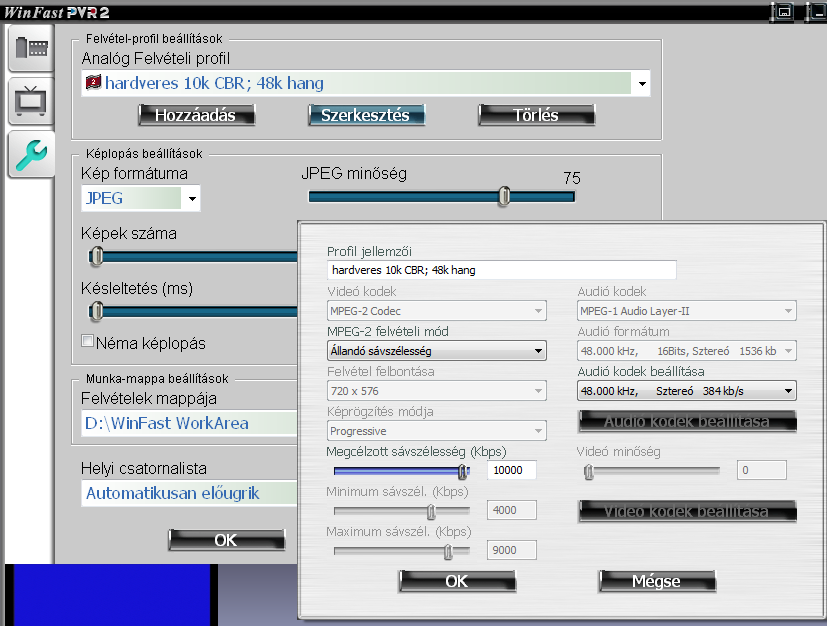Viewport: 827px width, 626px height.
Task: Expand Audió formátum 48.000 kHz dropdown
Action: click(687, 351)
